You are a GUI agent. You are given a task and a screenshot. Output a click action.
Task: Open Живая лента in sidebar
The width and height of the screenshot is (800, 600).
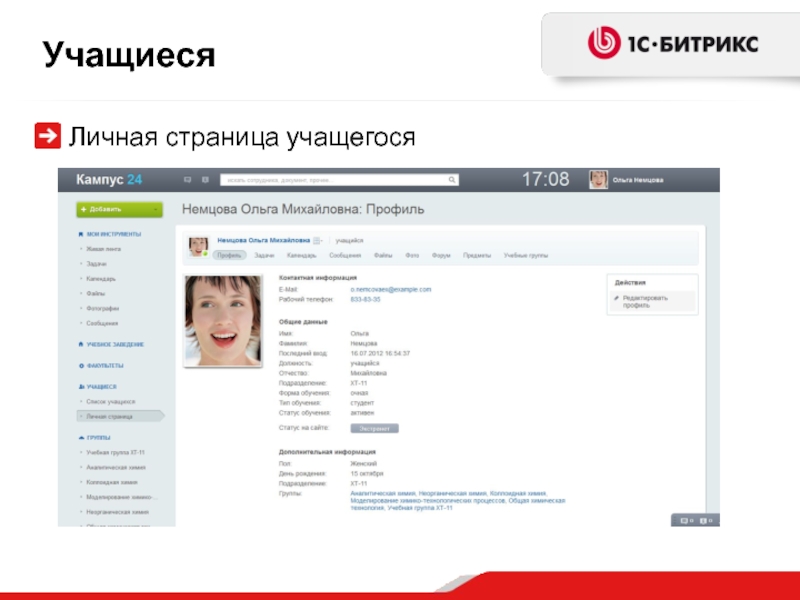(104, 249)
